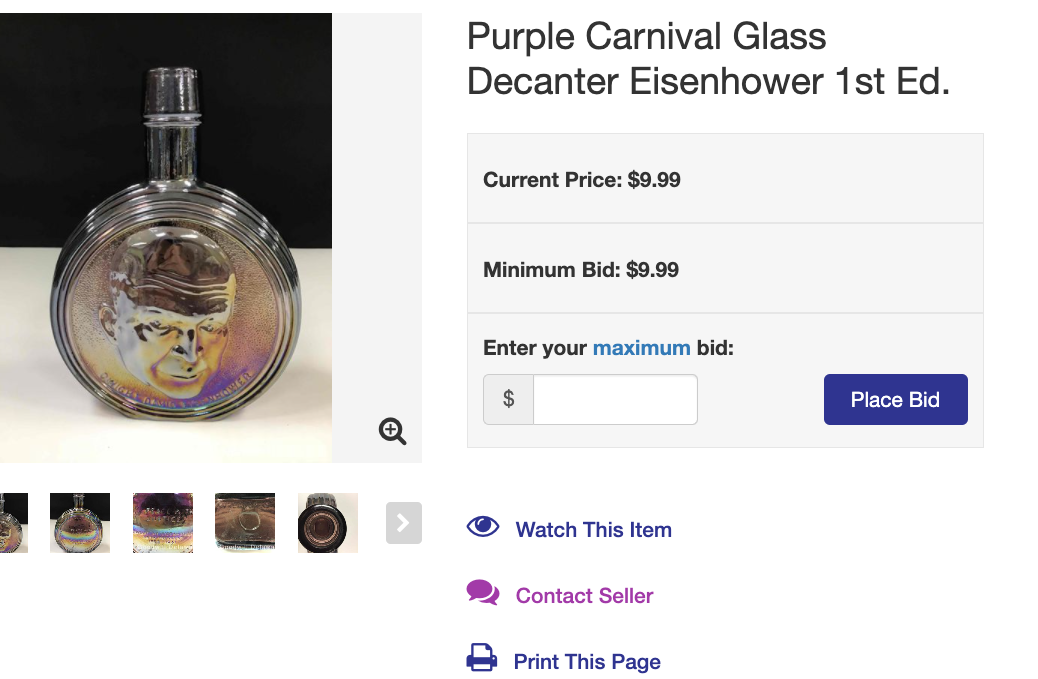Click the Purple Carnival Glass Decanter title
Image resolution: width=1038 pixels, height=679 pixels.
707,59
